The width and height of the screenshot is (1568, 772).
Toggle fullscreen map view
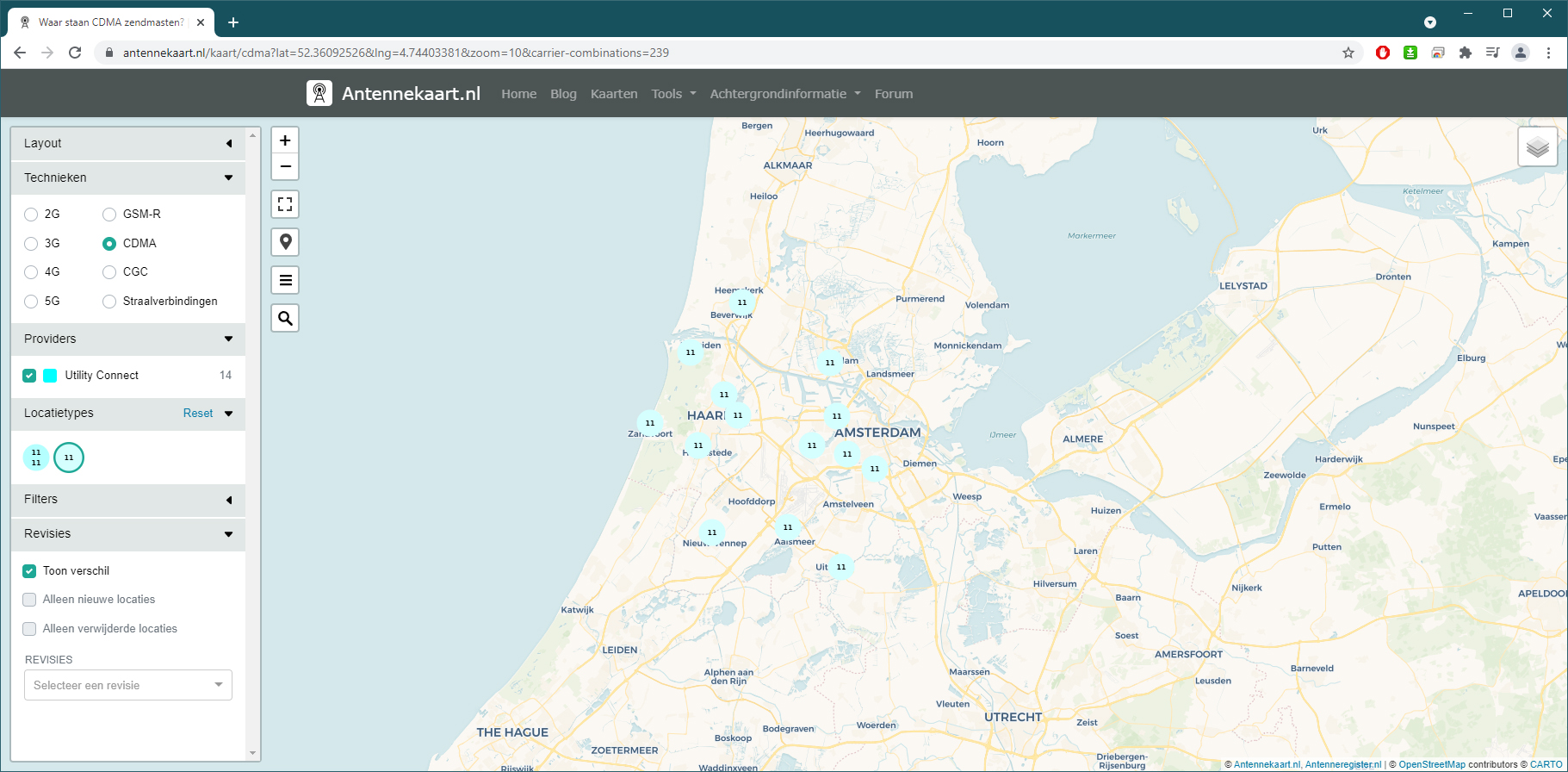(x=285, y=204)
